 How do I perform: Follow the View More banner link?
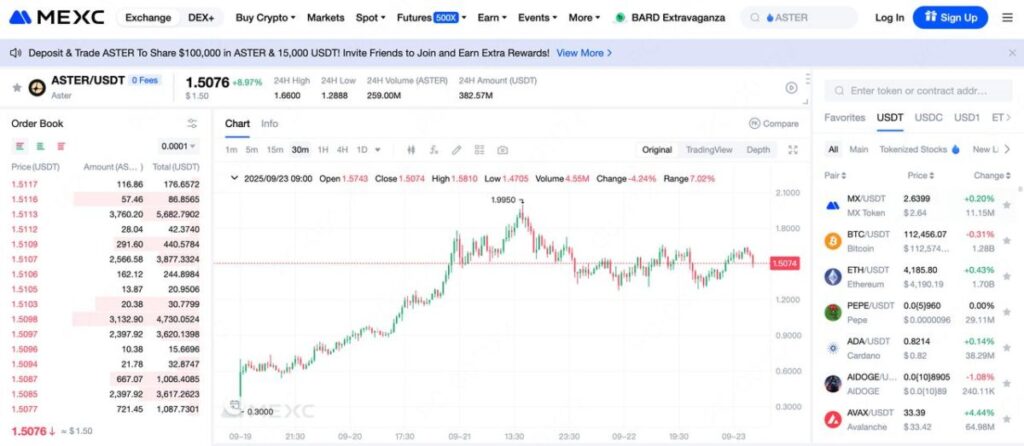pyautogui.click(x=584, y=53)
